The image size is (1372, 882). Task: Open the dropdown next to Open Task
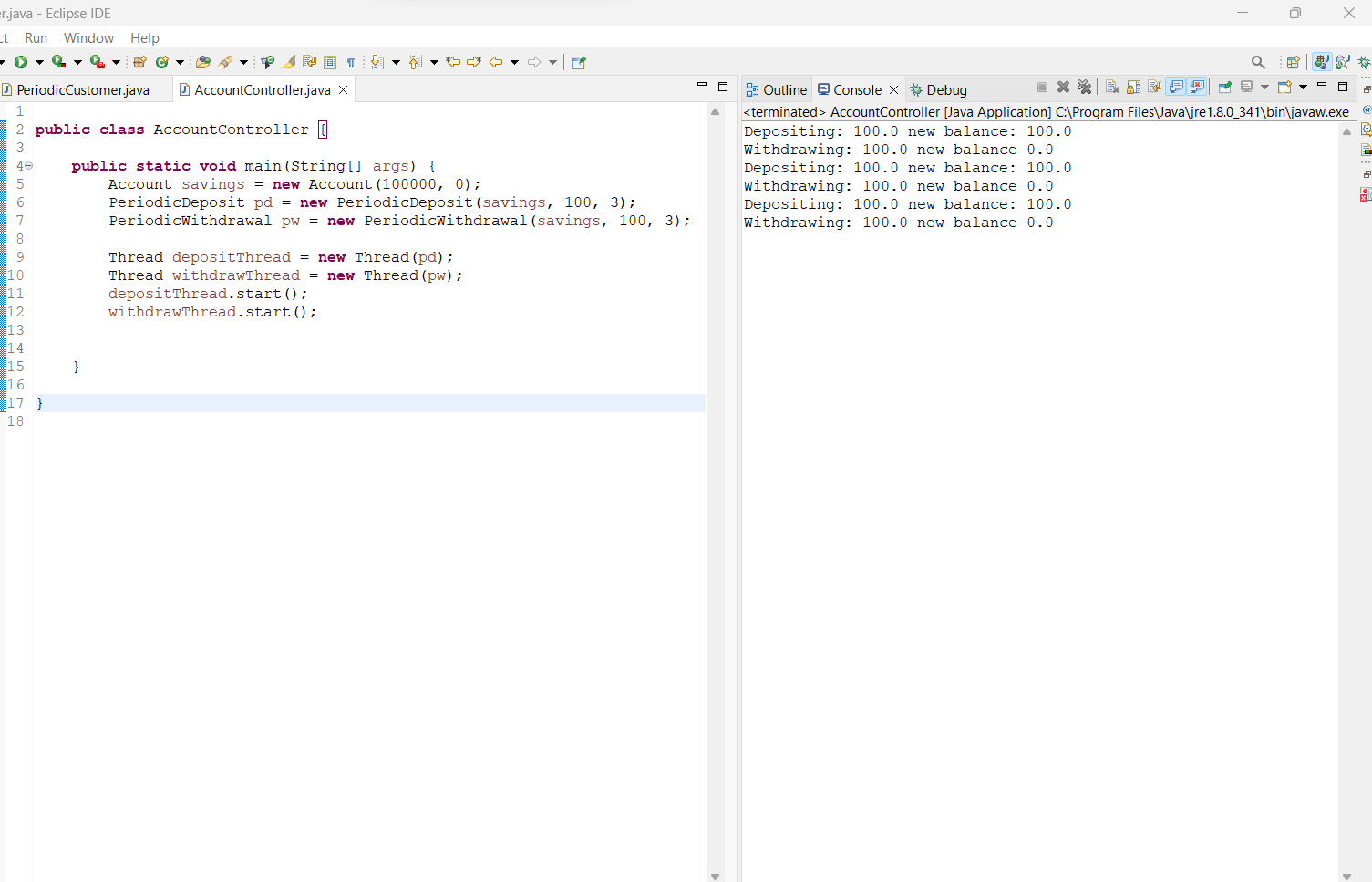tap(243, 62)
